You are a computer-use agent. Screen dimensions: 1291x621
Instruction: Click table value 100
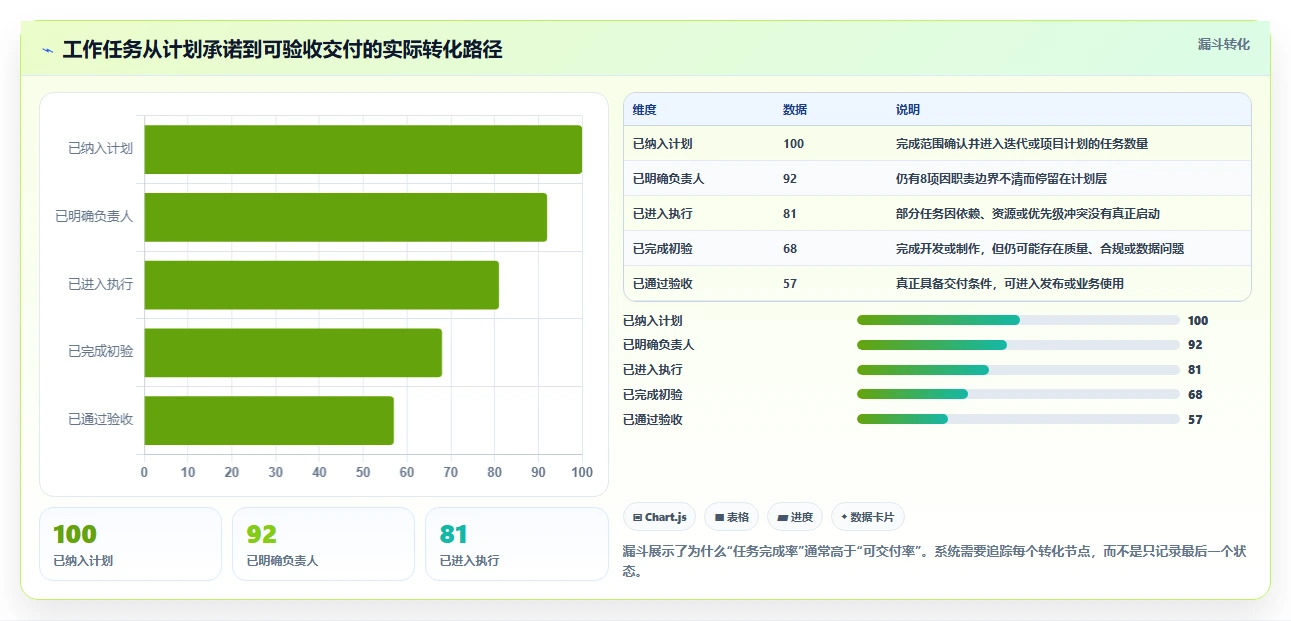[x=793, y=144]
